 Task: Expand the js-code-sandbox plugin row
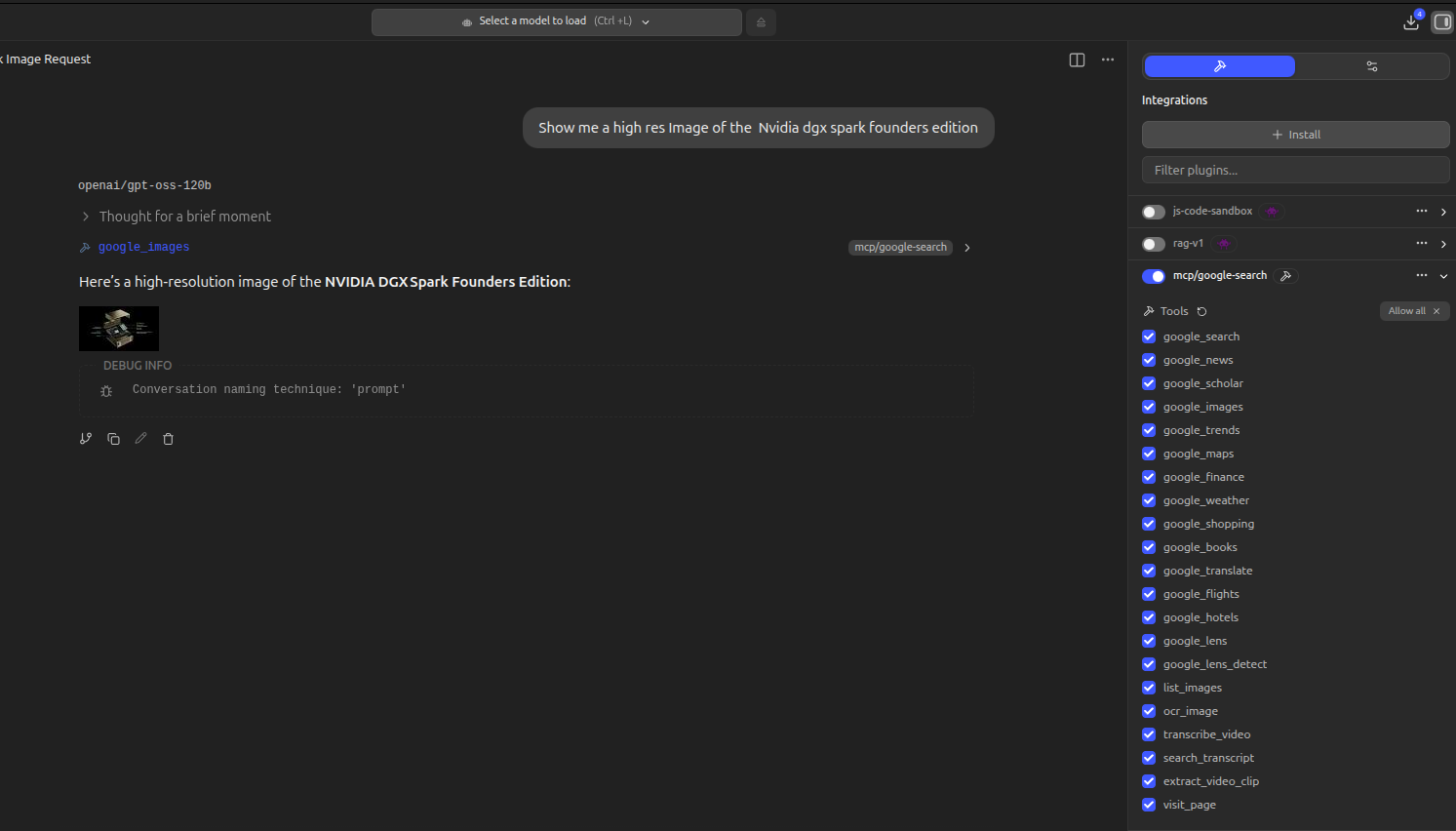tap(1443, 212)
